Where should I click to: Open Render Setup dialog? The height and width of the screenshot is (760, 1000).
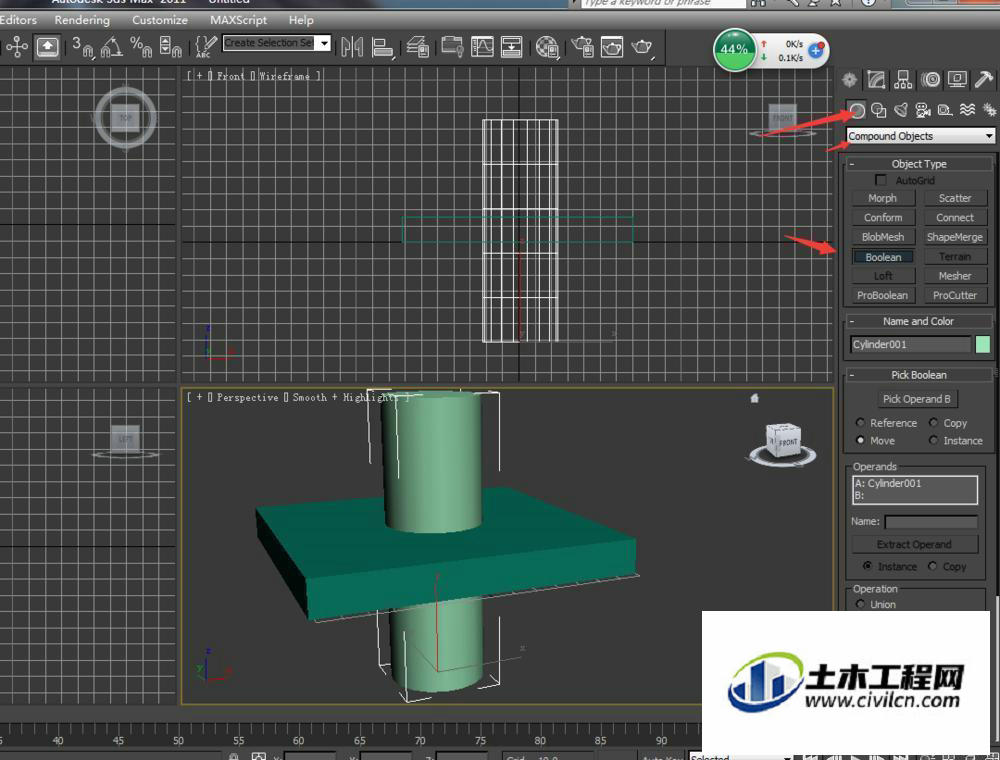coord(582,47)
